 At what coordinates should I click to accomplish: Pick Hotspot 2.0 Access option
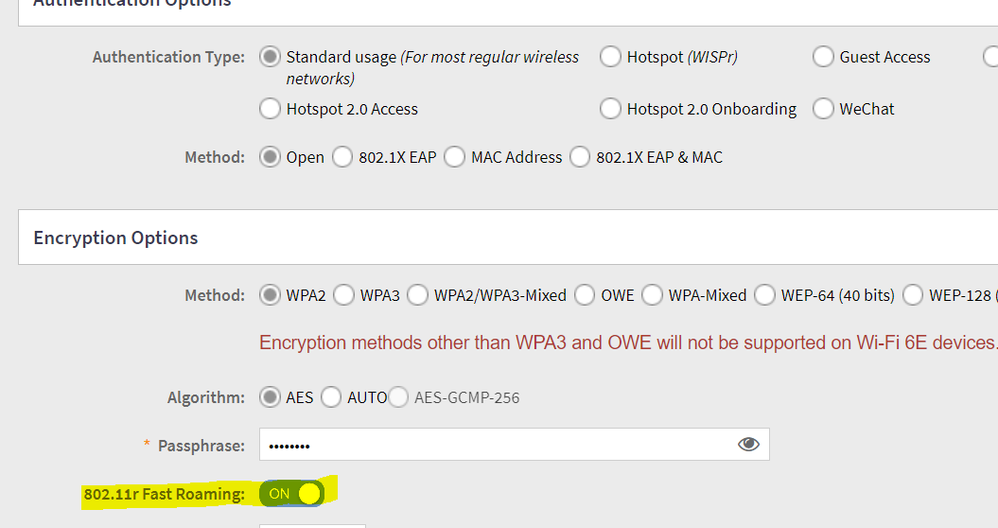pyautogui.click(x=270, y=108)
